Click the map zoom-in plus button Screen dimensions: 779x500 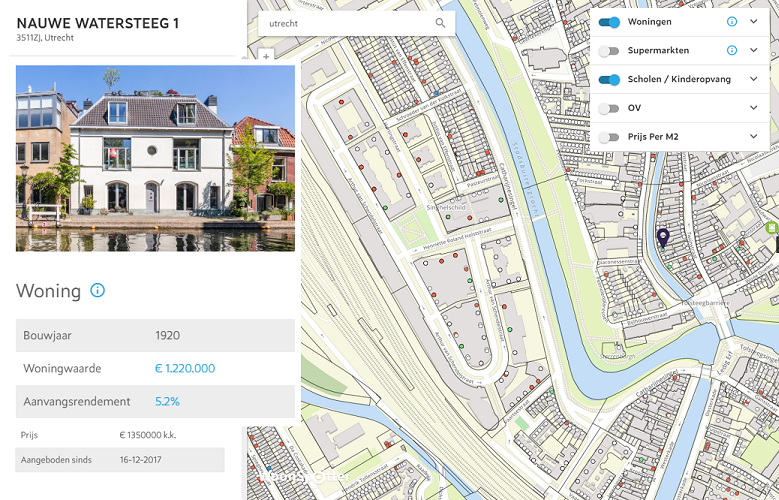coord(266,57)
